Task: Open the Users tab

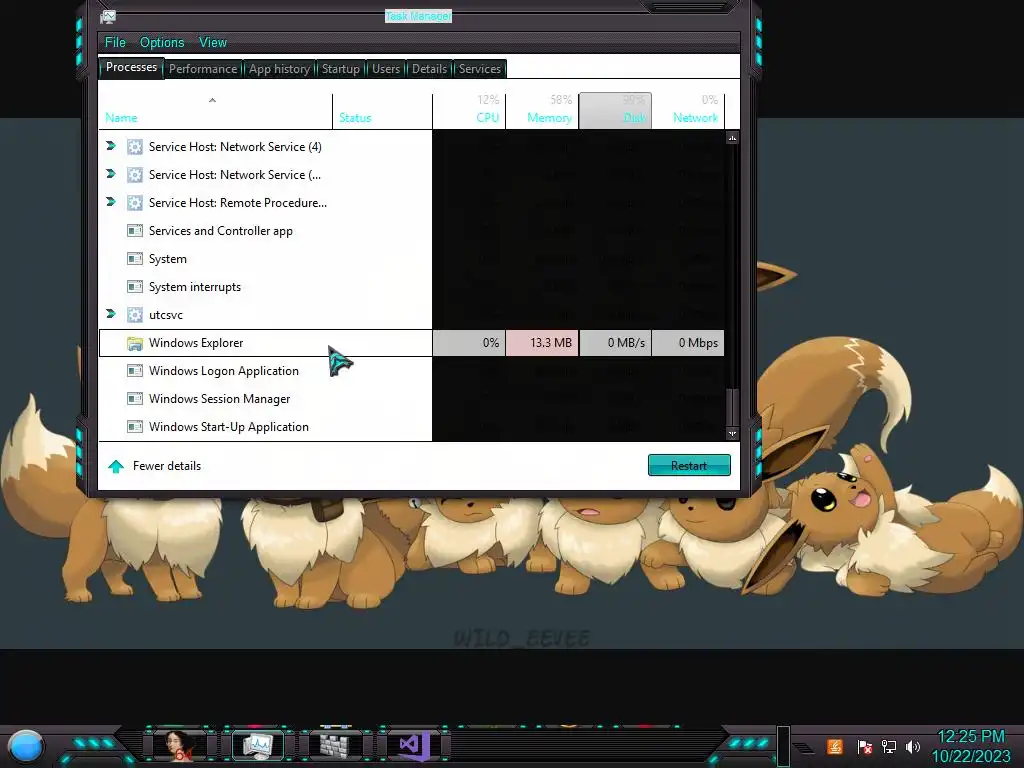Action: pyautogui.click(x=386, y=69)
